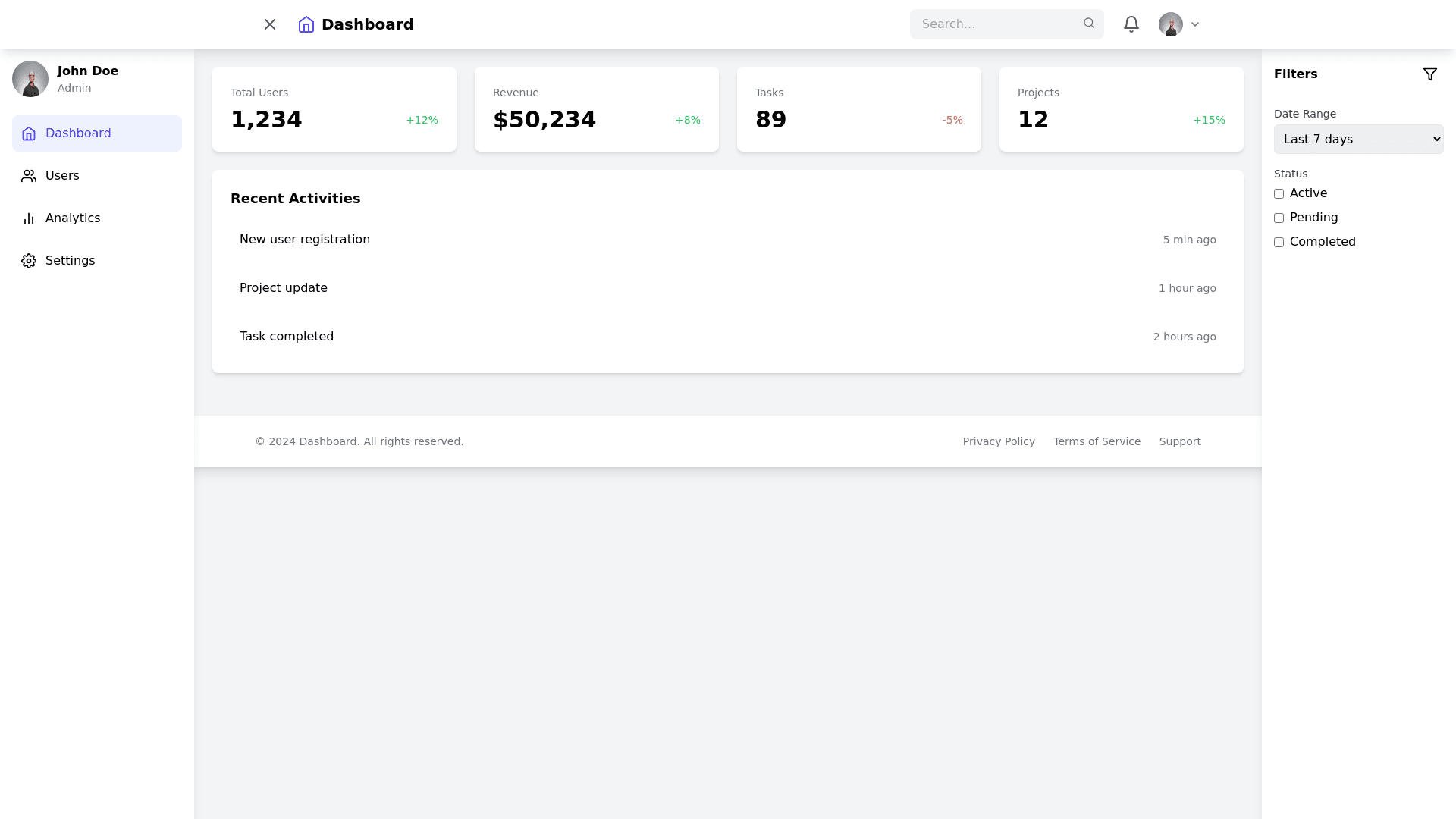Click the Users people icon in sidebar
Screen dimensions: 1456x819
click(29, 176)
